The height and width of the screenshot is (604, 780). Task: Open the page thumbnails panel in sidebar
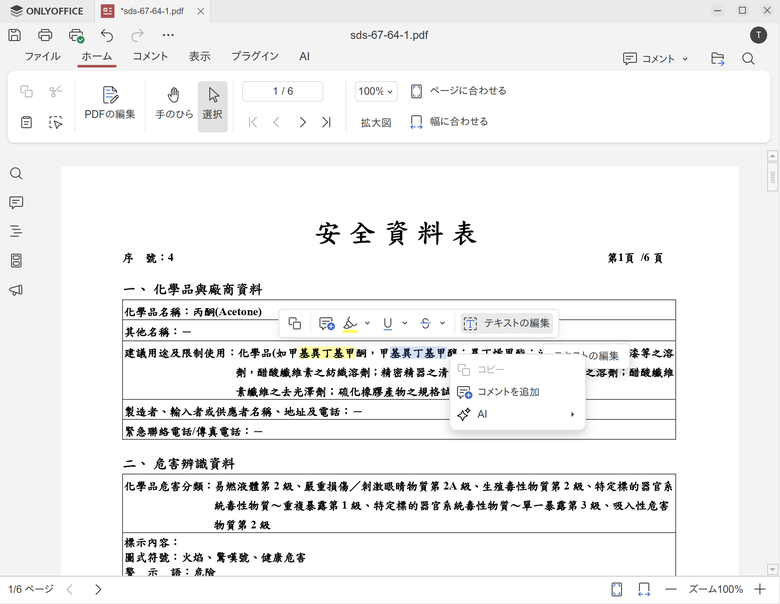16,260
